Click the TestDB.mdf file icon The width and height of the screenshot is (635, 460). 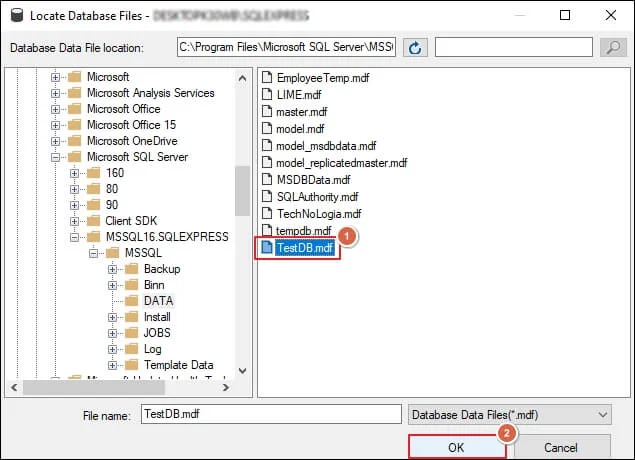point(266,247)
